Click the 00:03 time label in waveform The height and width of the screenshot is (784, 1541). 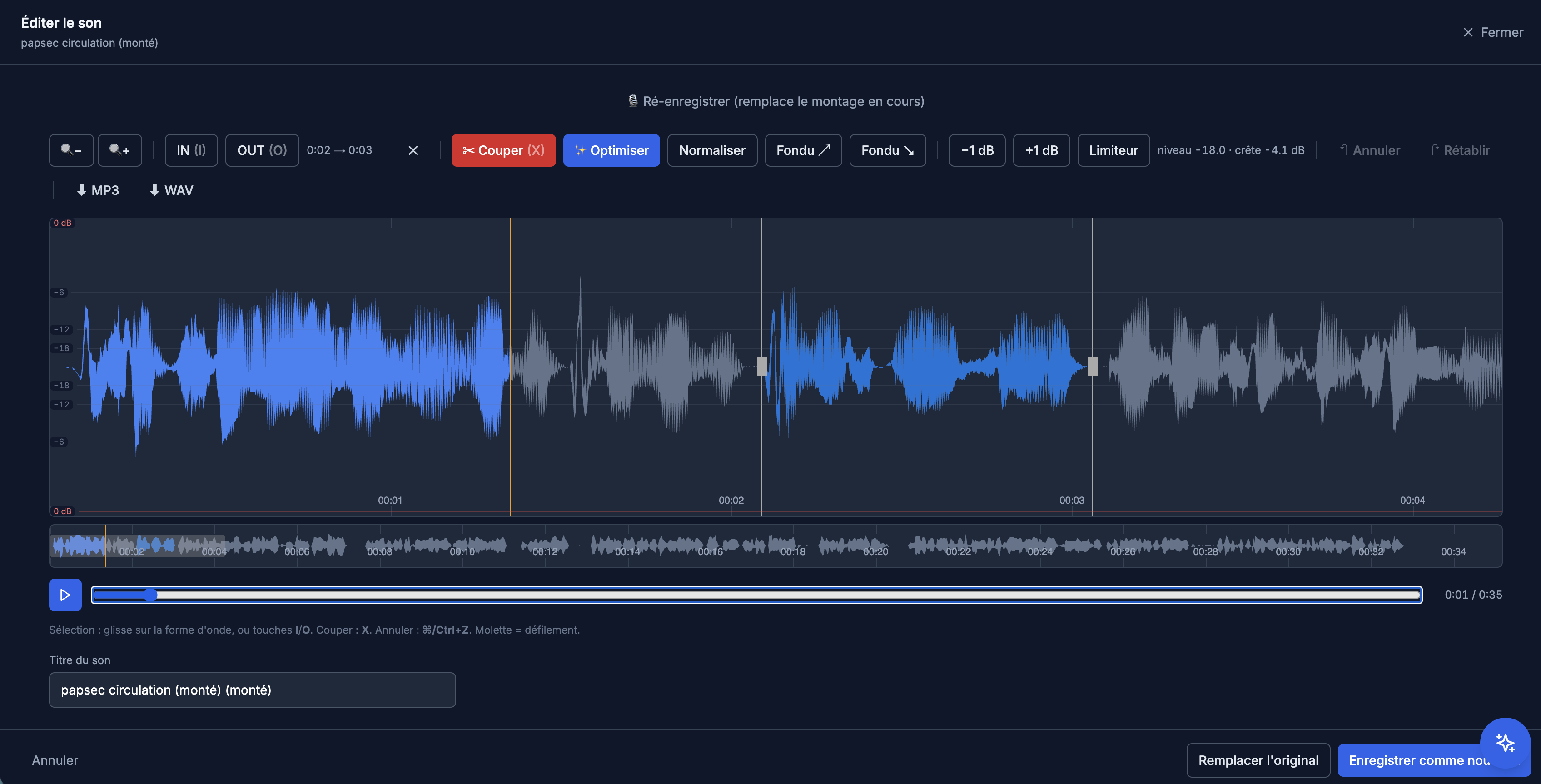point(1071,500)
